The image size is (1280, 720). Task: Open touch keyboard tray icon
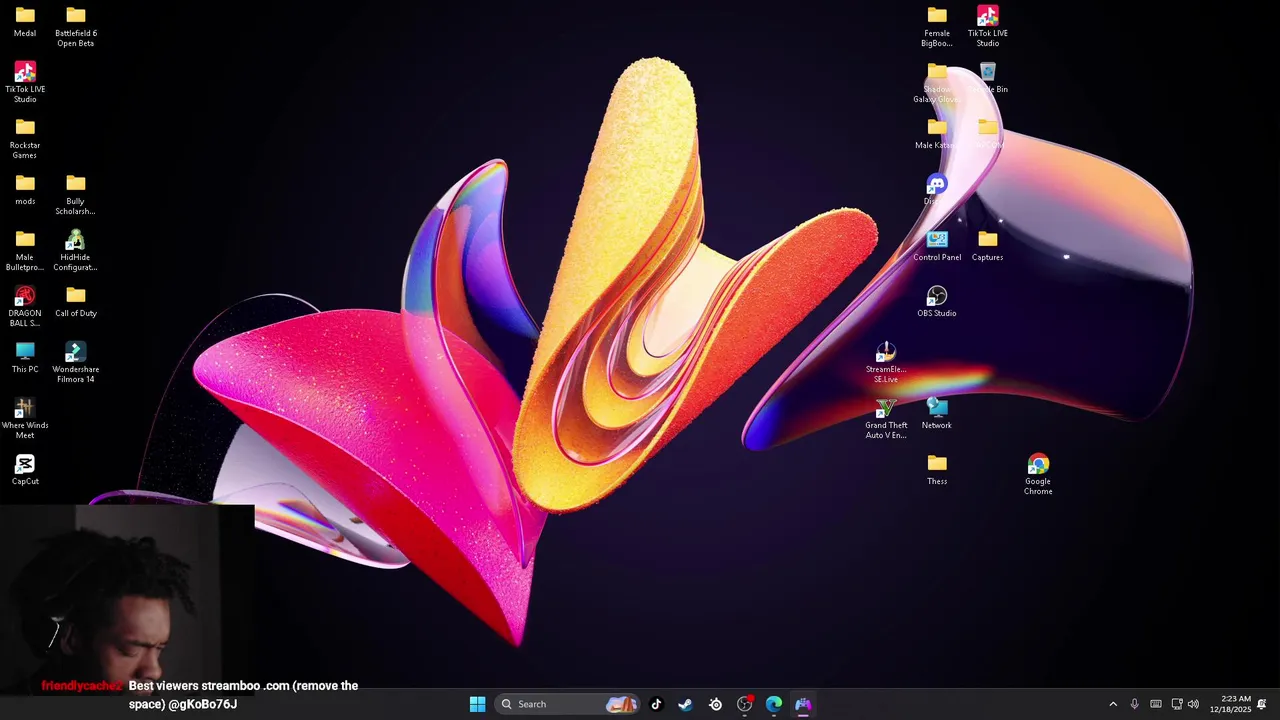1156,704
